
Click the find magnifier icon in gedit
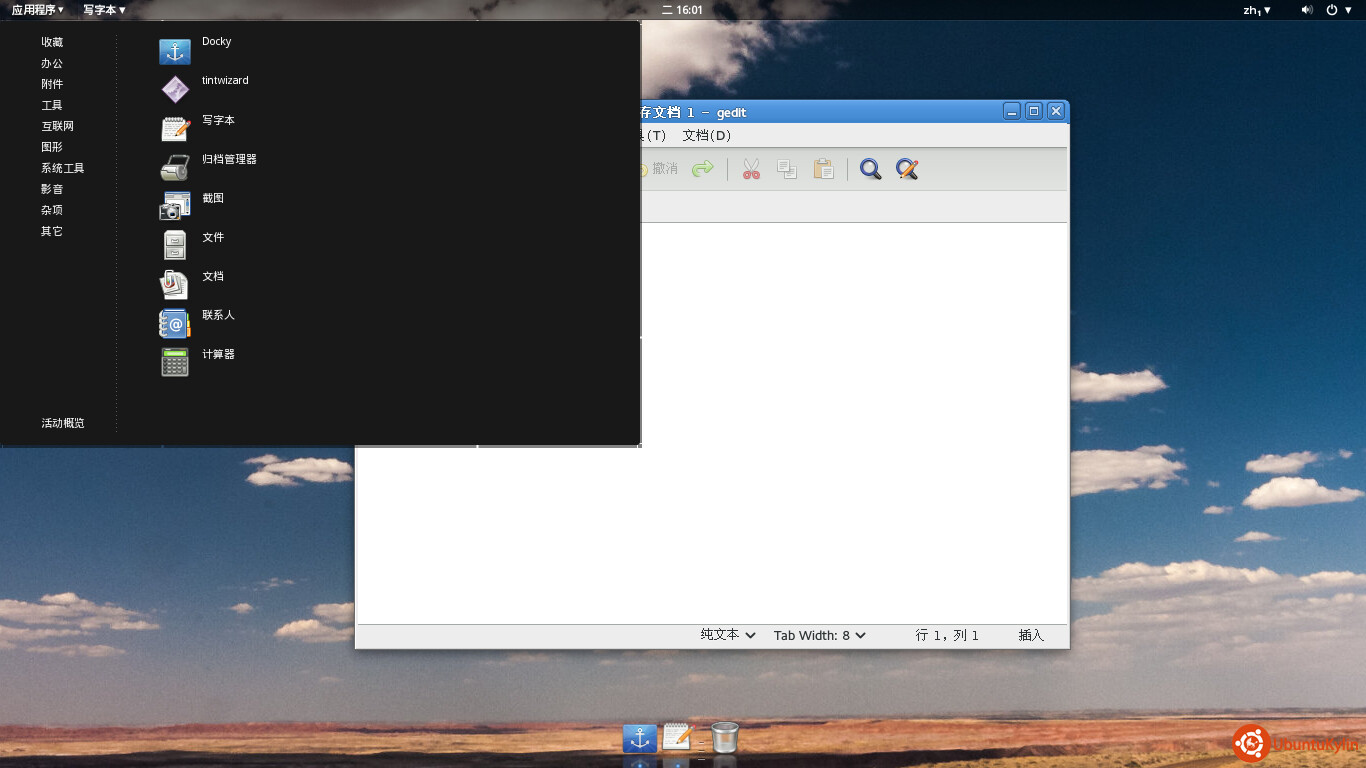pos(870,169)
